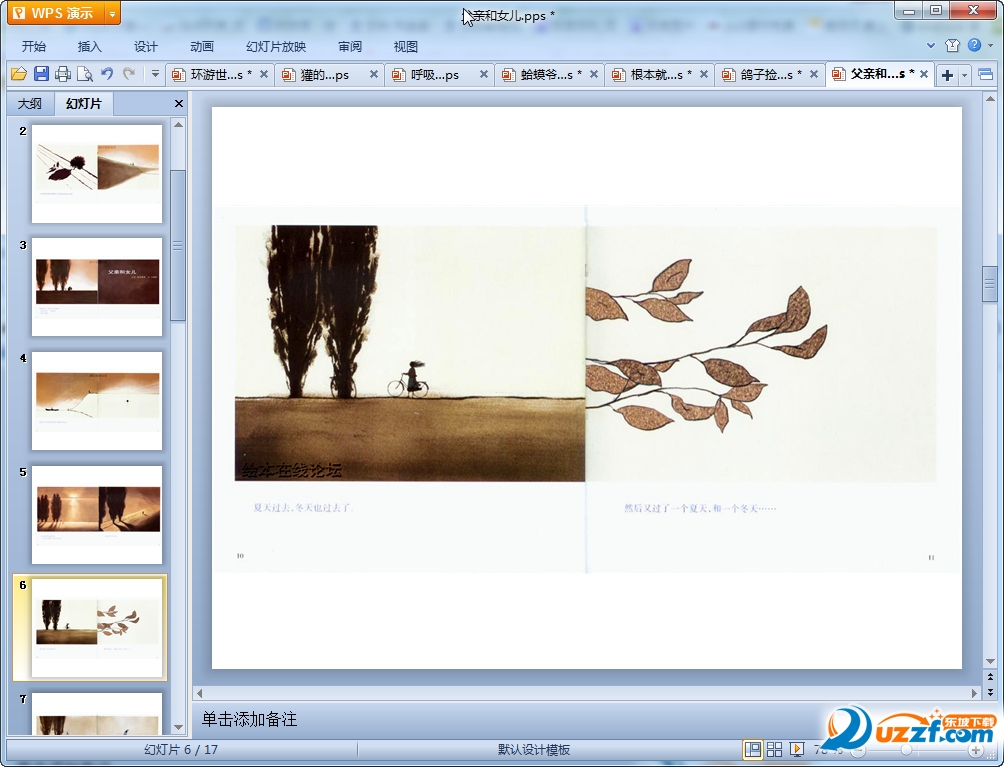Open the help question mark icon
The height and width of the screenshot is (767, 1004).
974,46
